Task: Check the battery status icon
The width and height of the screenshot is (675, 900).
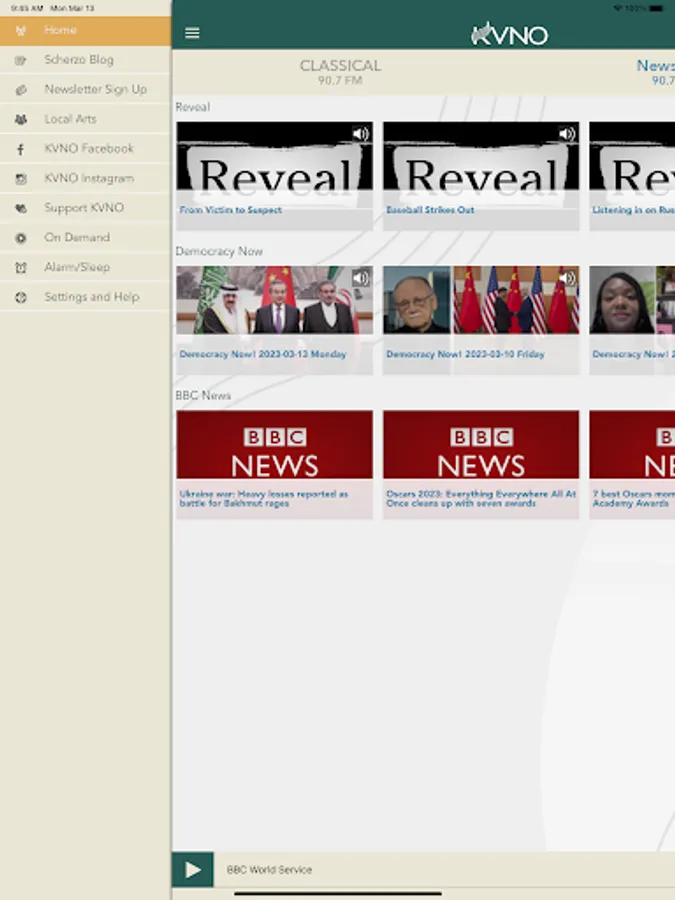Action: [x=656, y=8]
